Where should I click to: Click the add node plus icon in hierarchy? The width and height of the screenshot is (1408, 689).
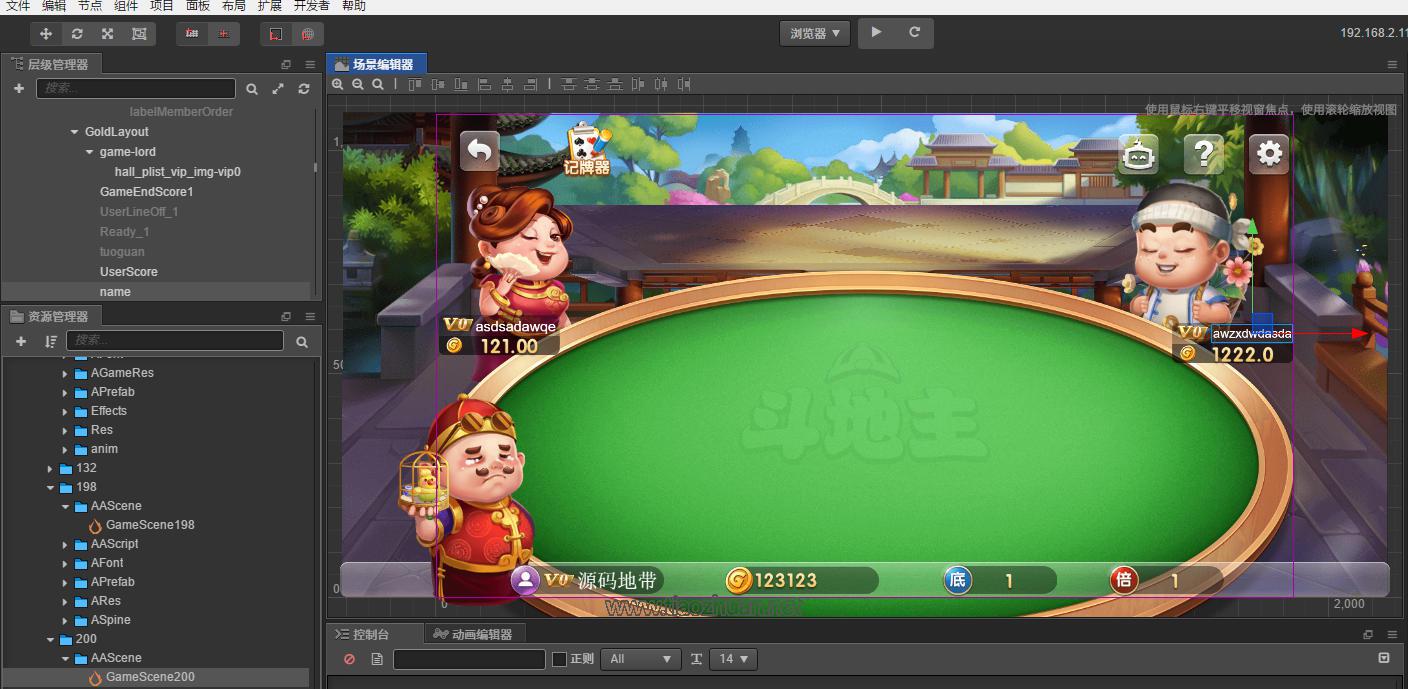click(19, 89)
